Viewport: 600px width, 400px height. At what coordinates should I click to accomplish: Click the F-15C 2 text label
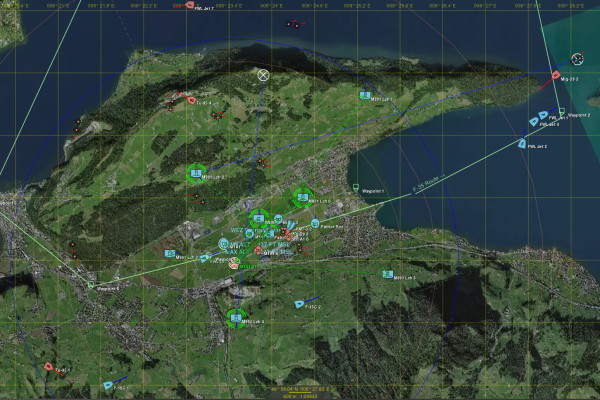[313, 307]
